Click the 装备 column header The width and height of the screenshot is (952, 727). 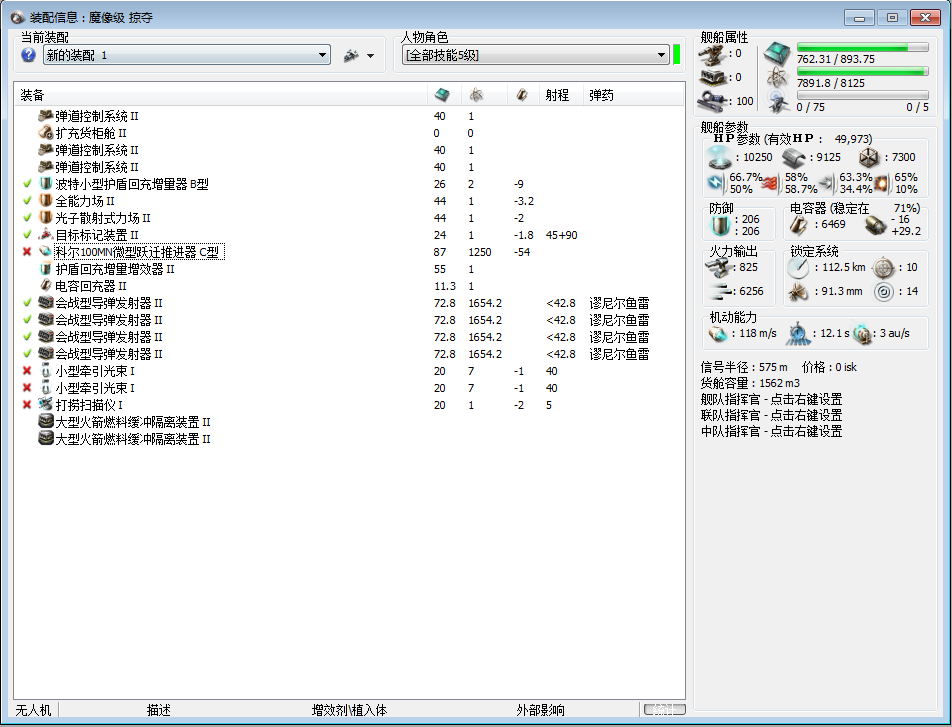[32, 95]
